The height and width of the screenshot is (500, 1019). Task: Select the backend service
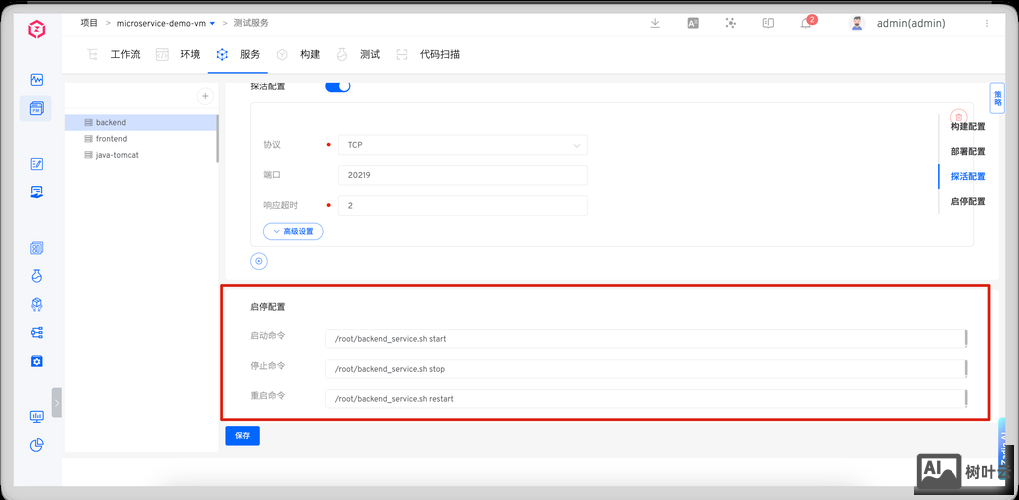140,122
